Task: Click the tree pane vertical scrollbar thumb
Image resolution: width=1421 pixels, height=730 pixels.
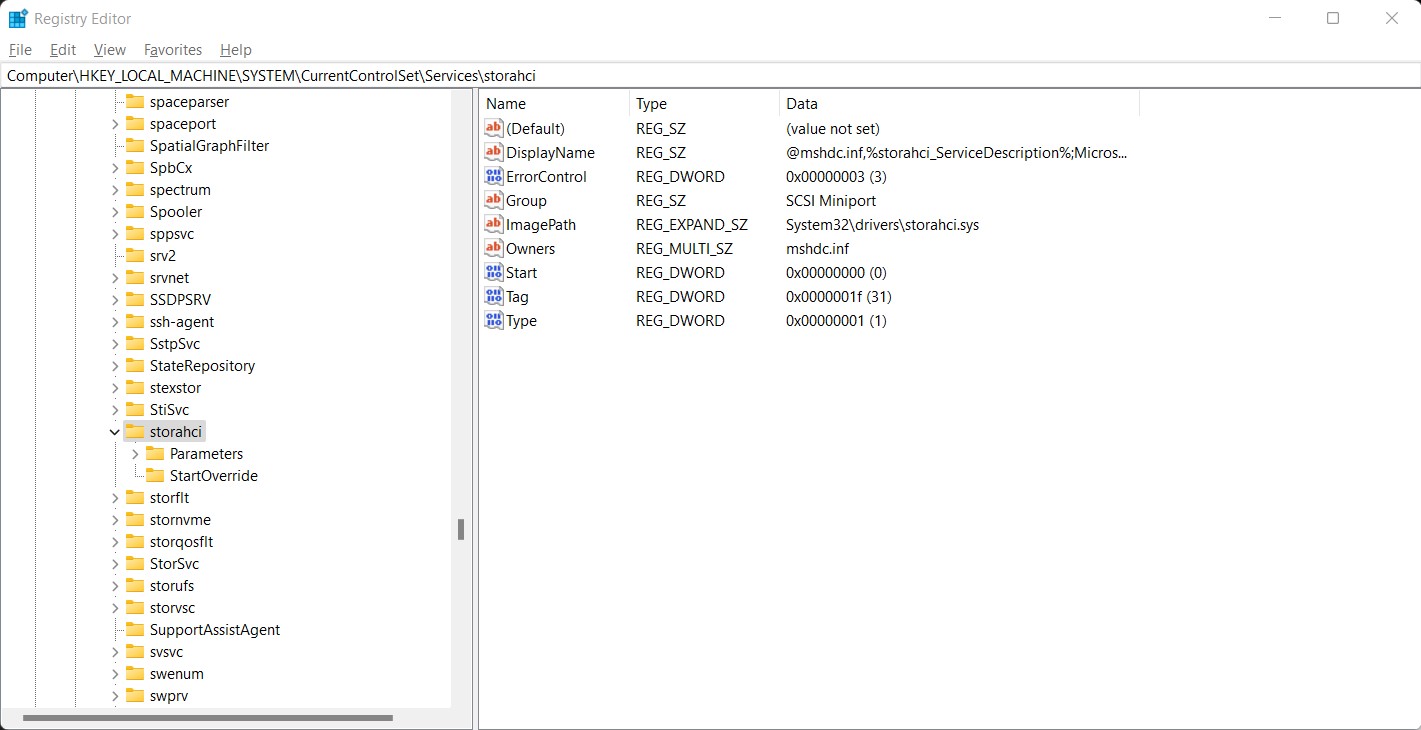Action: click(x=461, y=529)
